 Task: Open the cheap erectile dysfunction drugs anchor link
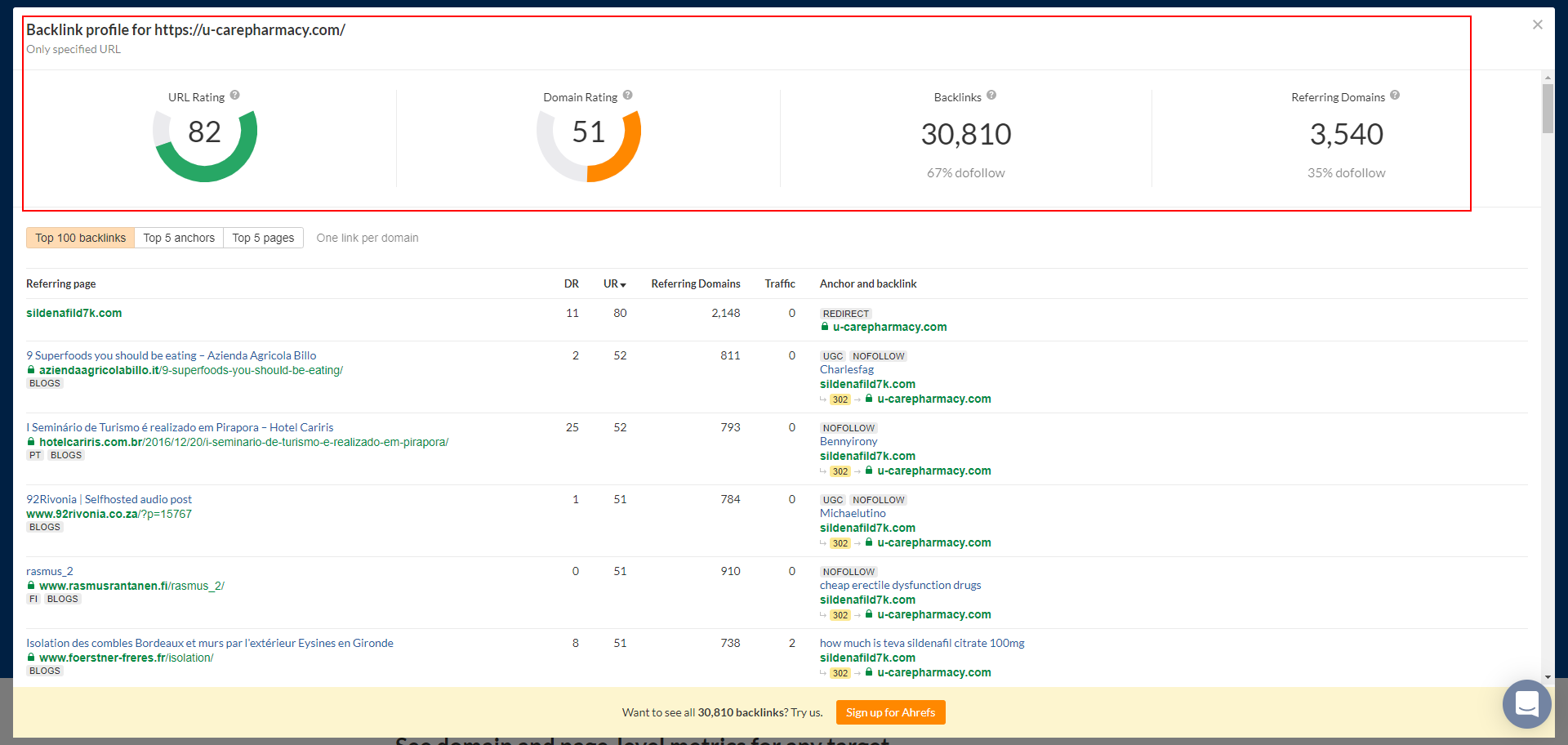tap(900, 585)
